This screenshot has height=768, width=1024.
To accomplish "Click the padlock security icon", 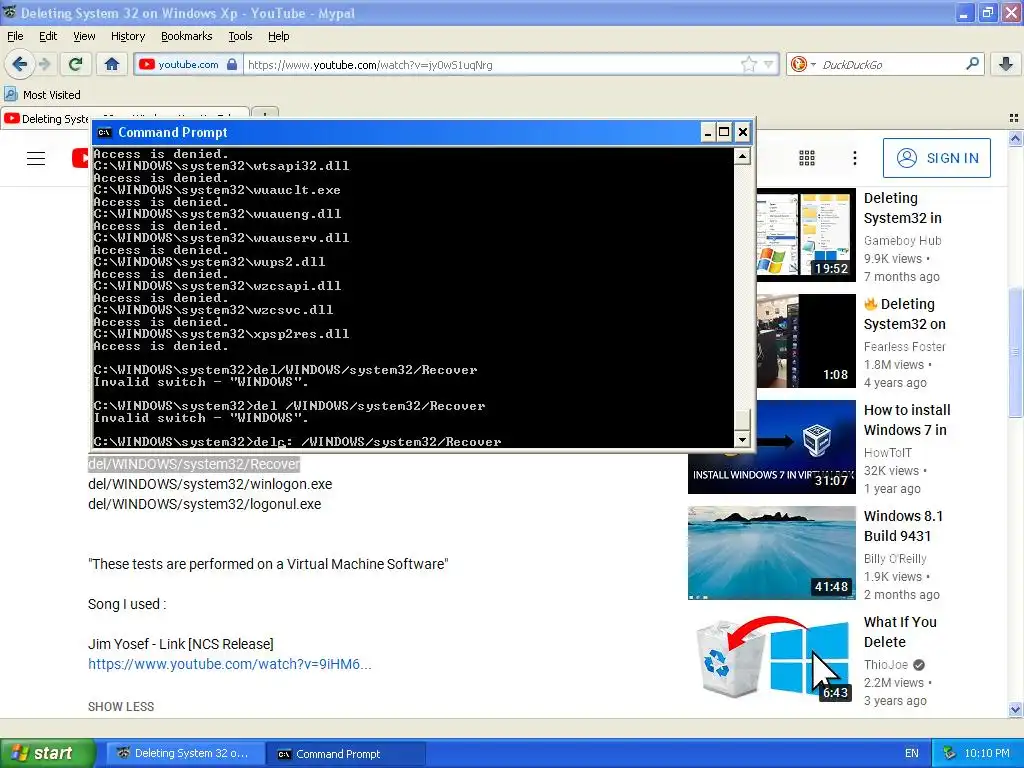I will (231, 64).
